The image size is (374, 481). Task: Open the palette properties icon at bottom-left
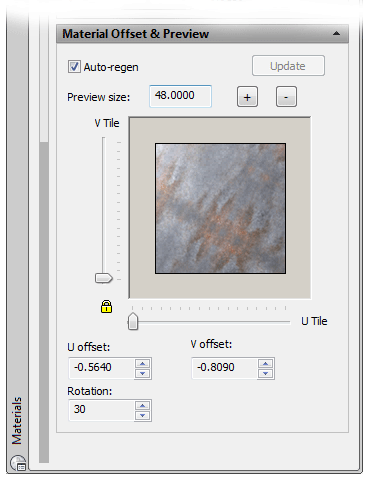click(18, 463)
